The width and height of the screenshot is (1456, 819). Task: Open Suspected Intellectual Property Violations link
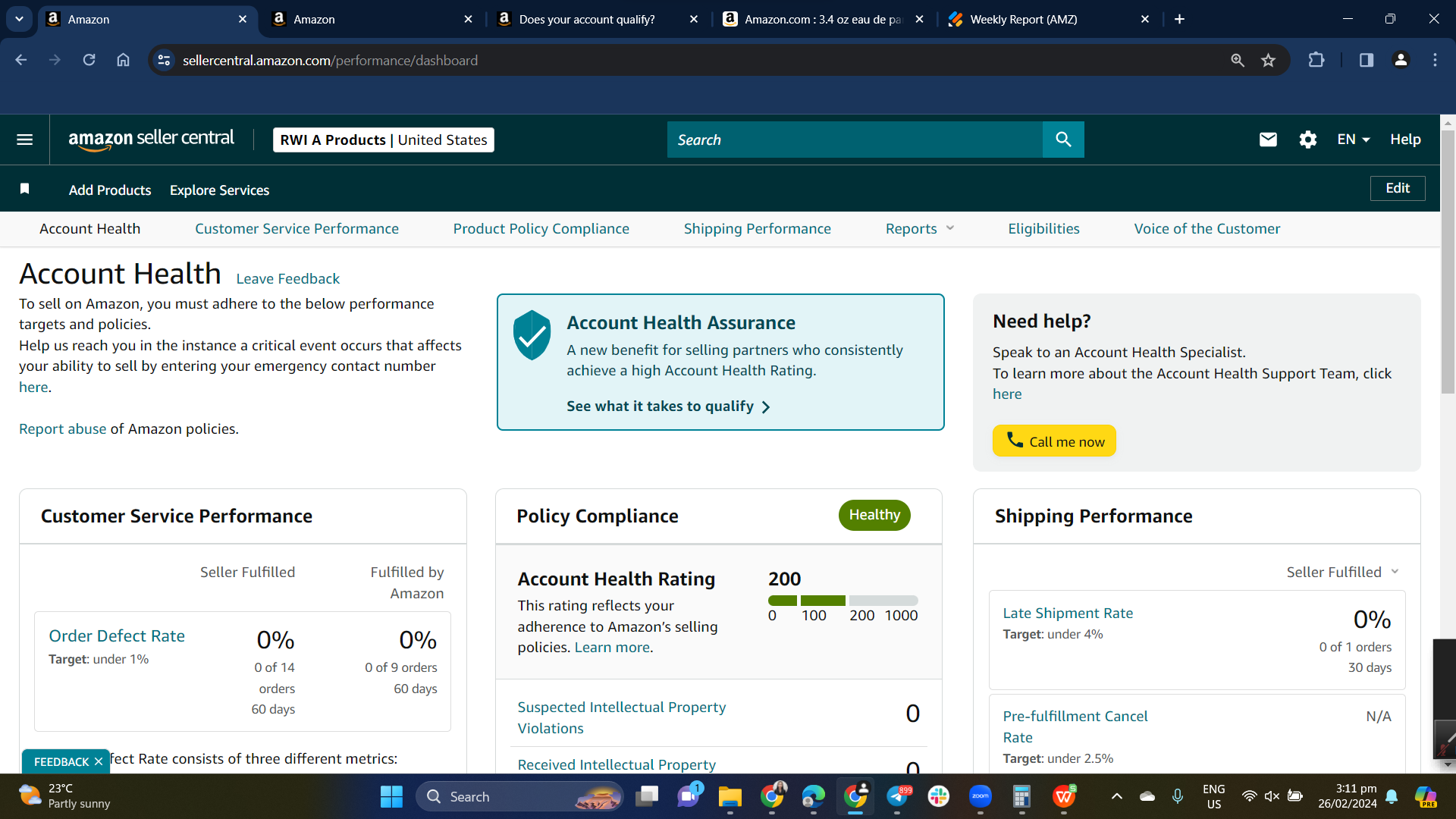tap(621, 717)
